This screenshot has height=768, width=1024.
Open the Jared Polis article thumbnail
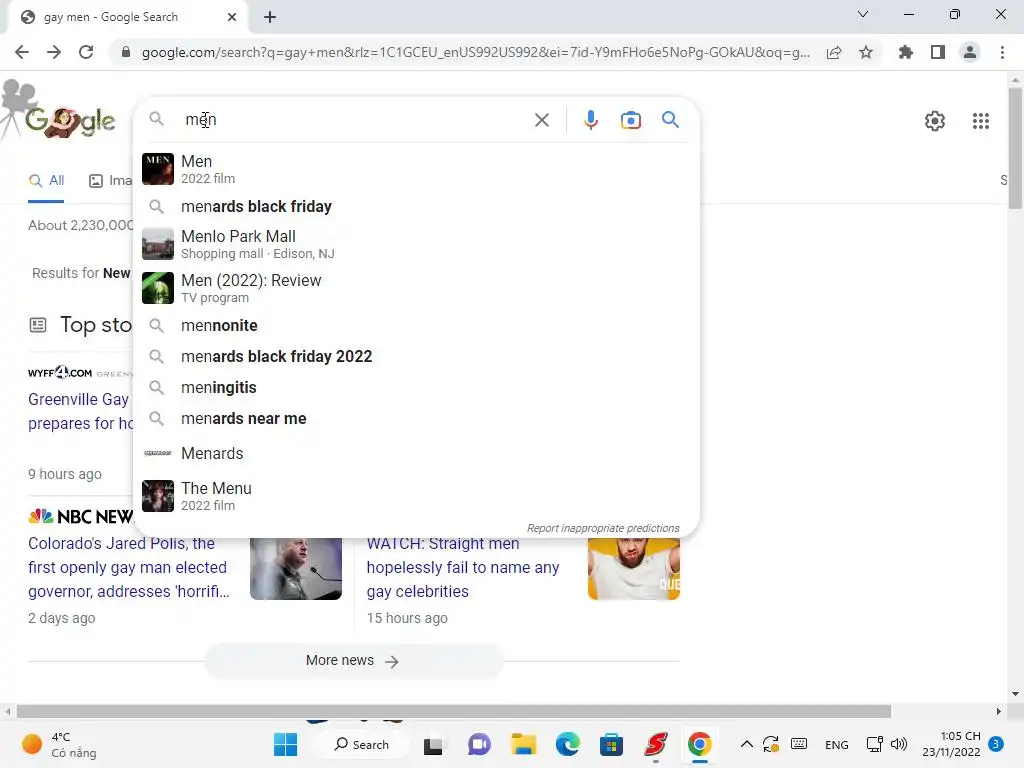click(296, 568)
